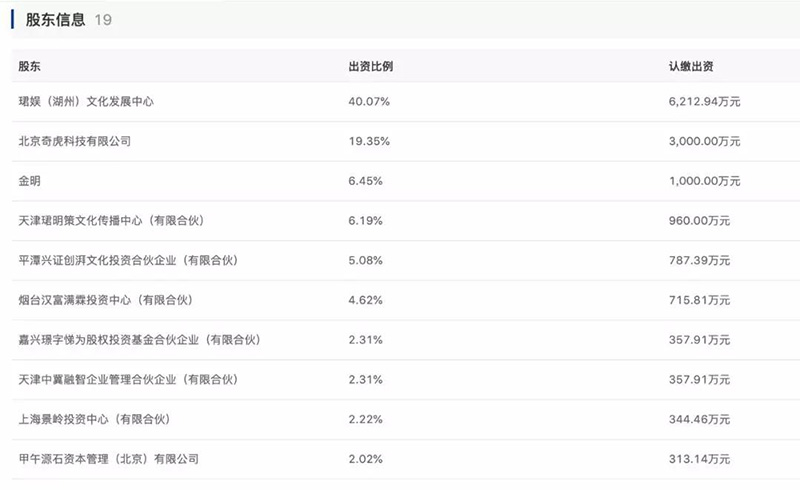Open 烟台汉富满霖投资中心（有限合伙）
The height and width of the screenshot is (490, 800).
pyautogui.click(x=106, y=300)
